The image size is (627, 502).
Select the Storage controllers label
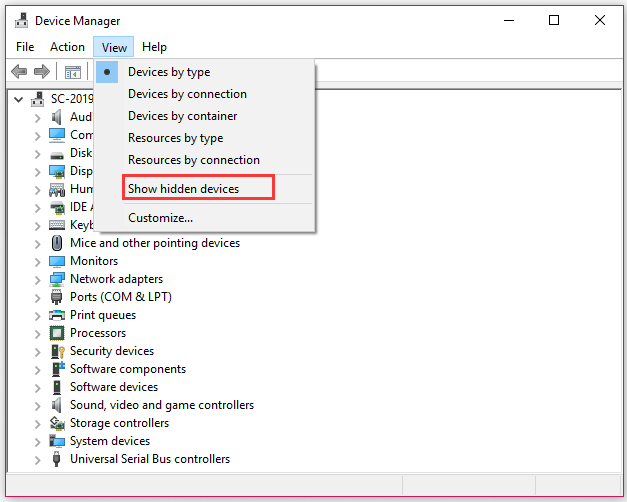pos(120,423)
